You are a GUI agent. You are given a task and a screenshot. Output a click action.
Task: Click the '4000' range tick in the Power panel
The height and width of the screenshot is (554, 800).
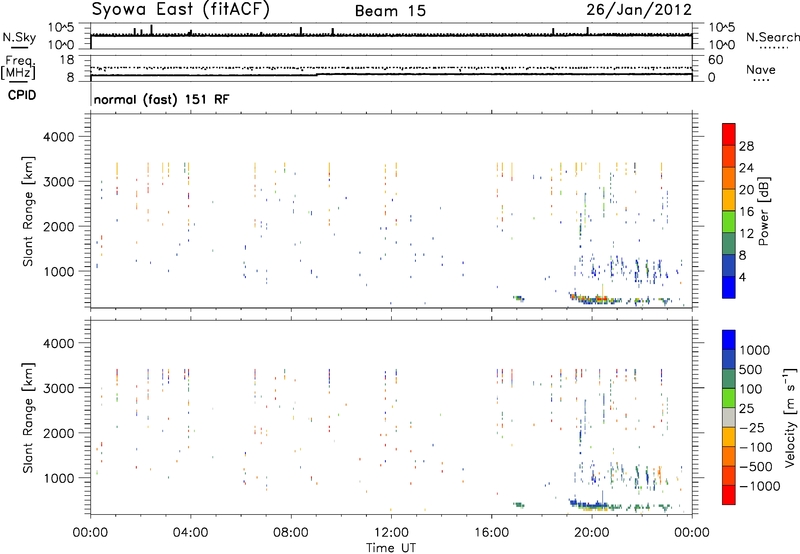(x=58, y=137)
